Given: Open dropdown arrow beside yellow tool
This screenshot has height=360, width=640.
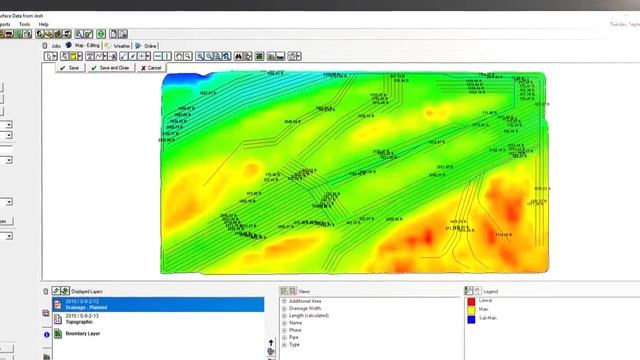Looking at the screenshot, I should [x=80, y=56].
